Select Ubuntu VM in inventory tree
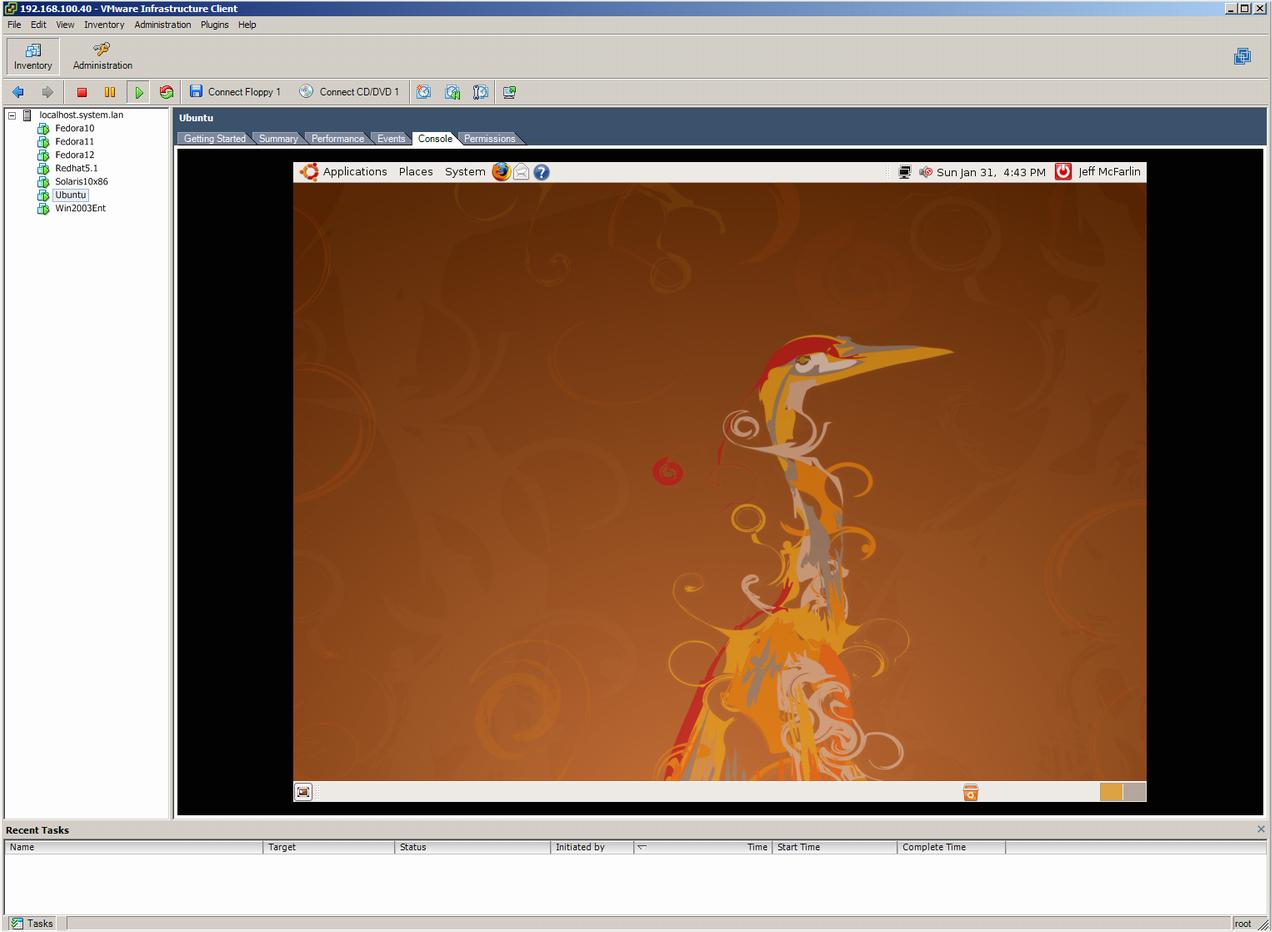The height and width of the screenshot is (932, 1272). pos(71,195)
